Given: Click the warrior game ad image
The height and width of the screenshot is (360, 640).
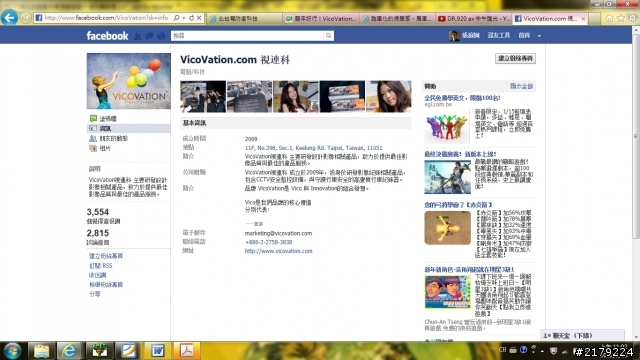Looking at the screenshot, I should click(x=447, y=177).
